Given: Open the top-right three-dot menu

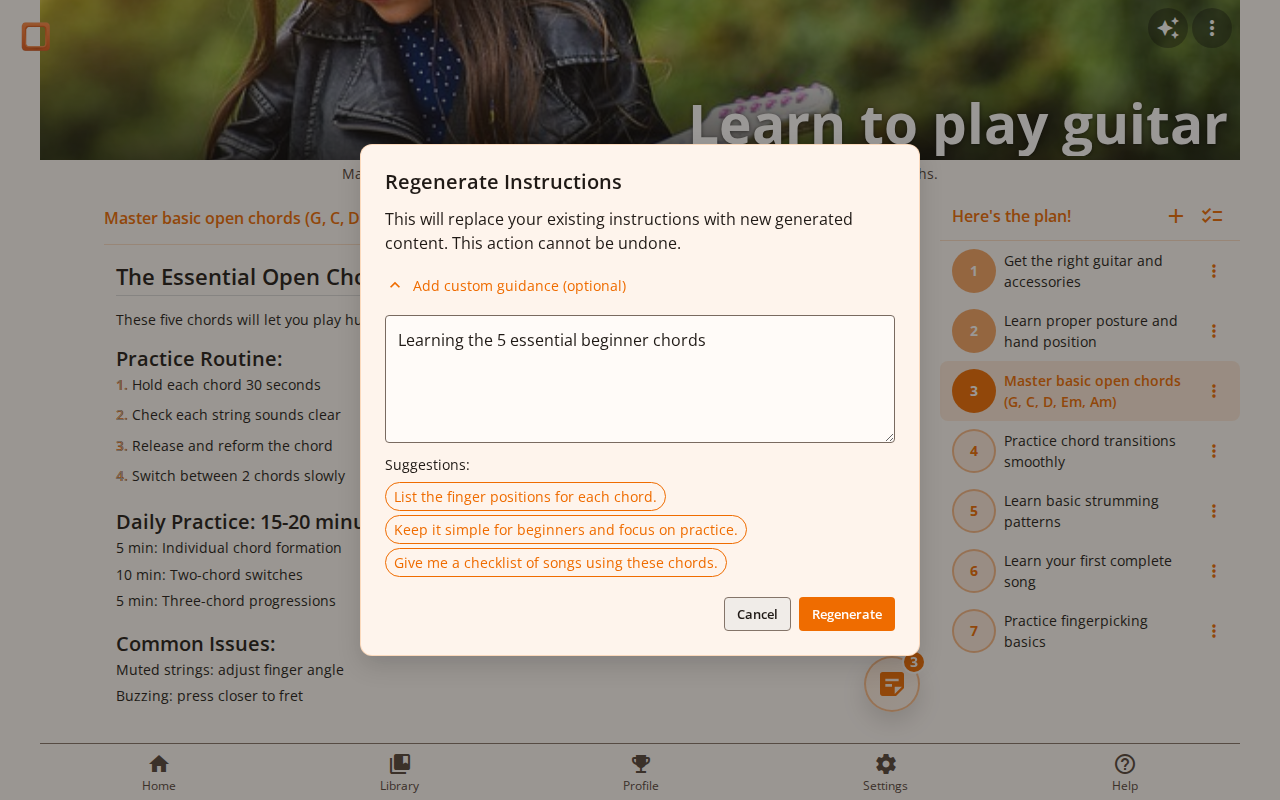Looking at the screenshot, I should [1212, 28].
